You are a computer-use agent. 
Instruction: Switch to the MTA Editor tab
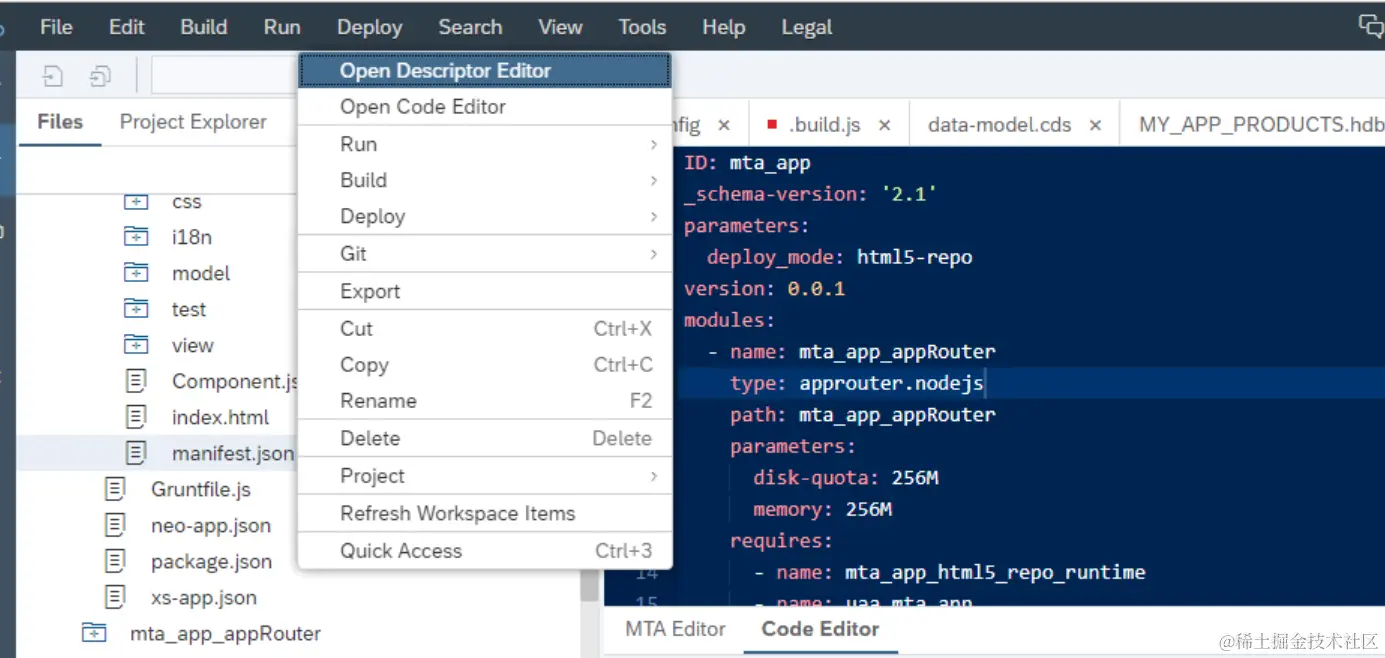click(x=675, y=629)
